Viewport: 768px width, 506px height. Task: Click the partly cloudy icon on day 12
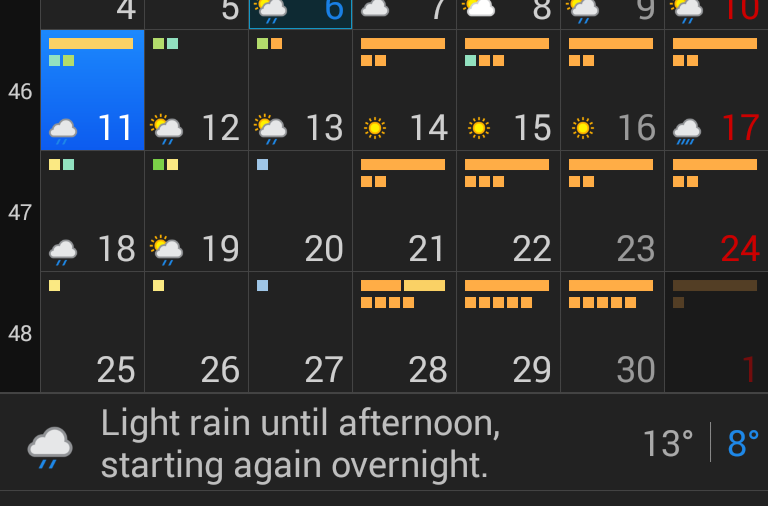pyautogui.click(x=166, y=128)
